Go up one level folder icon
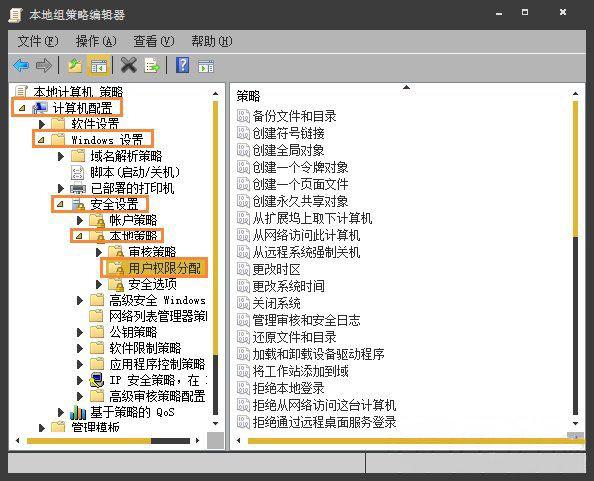The width and height of the screenshot is (594, 481). click(x=75, y=66)
